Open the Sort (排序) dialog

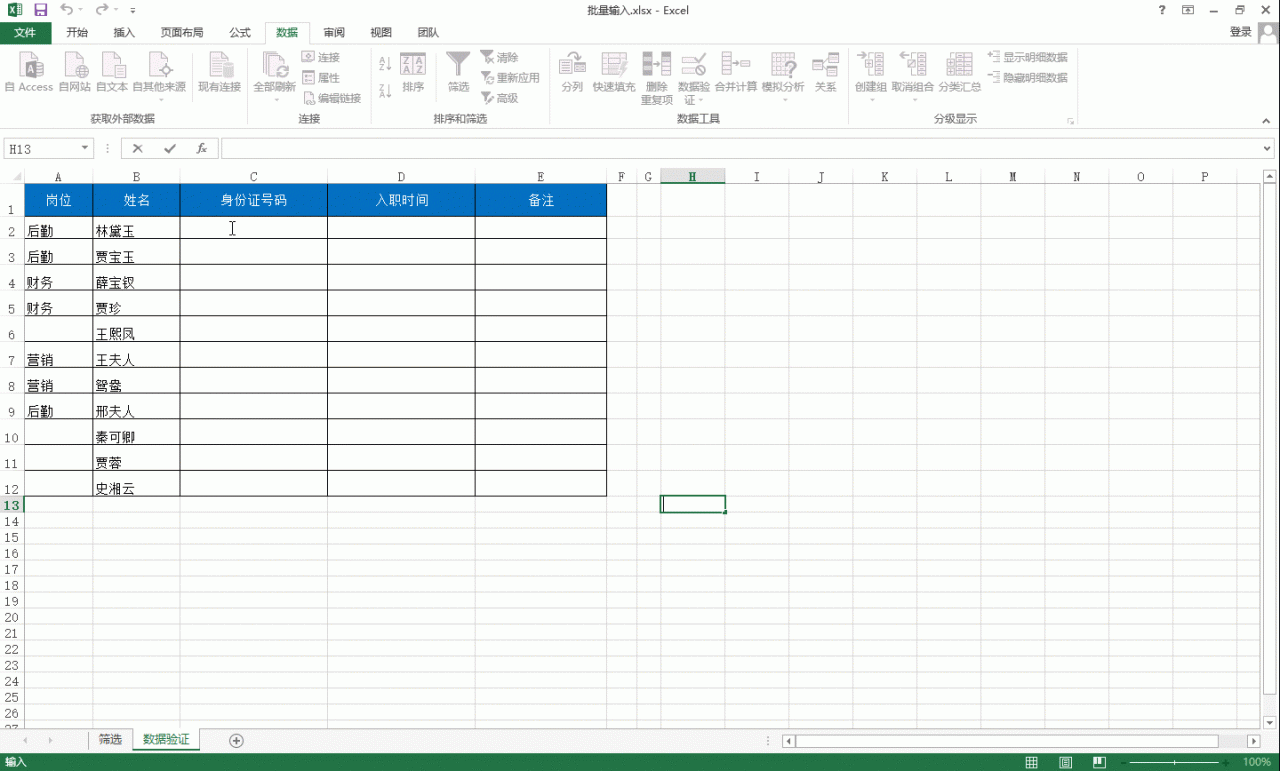pyautogui.click(x=413, y=73)
